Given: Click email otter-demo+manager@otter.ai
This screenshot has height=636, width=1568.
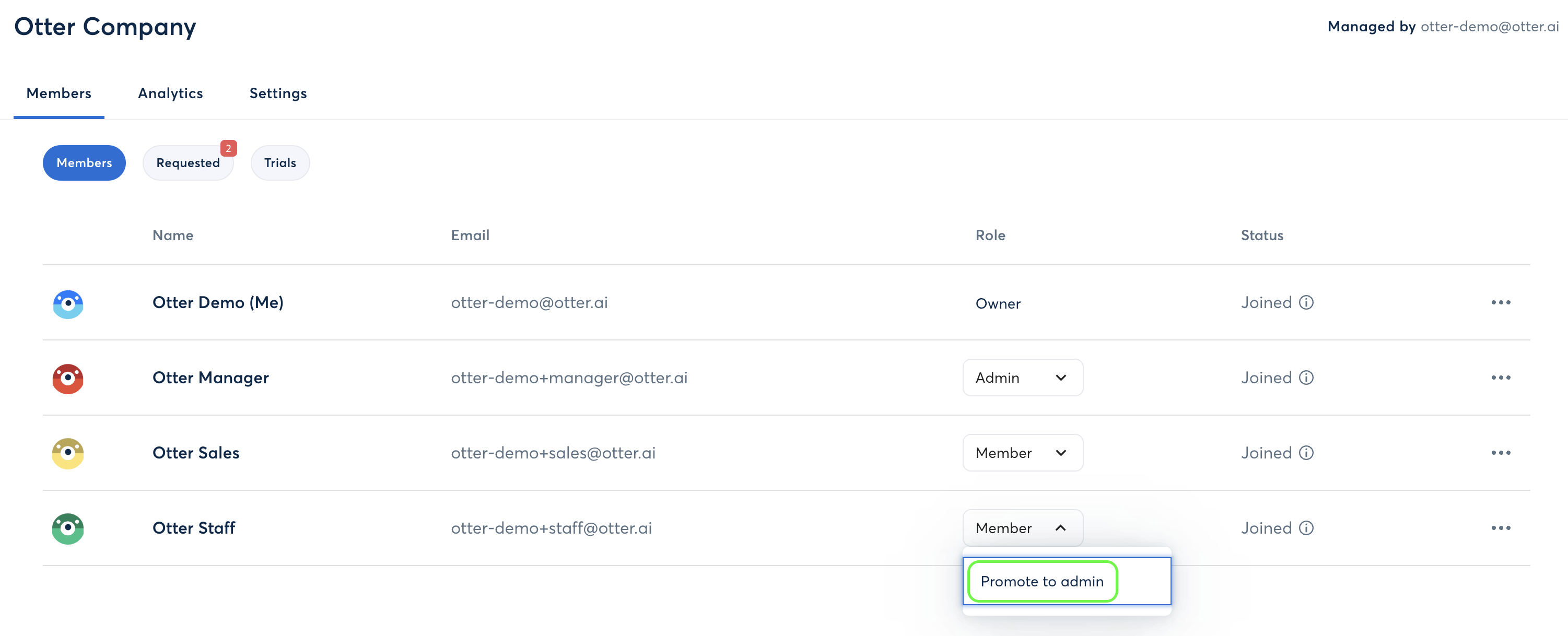Looking at the screenshot, I should tap(569, 378).
